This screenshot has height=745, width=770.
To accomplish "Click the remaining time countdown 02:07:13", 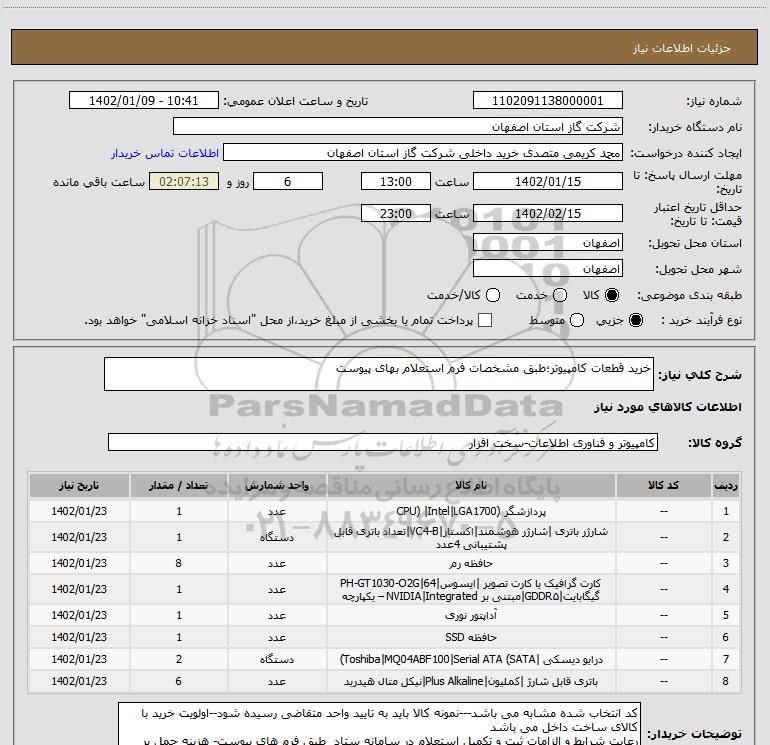I will [x=184, y=181].
